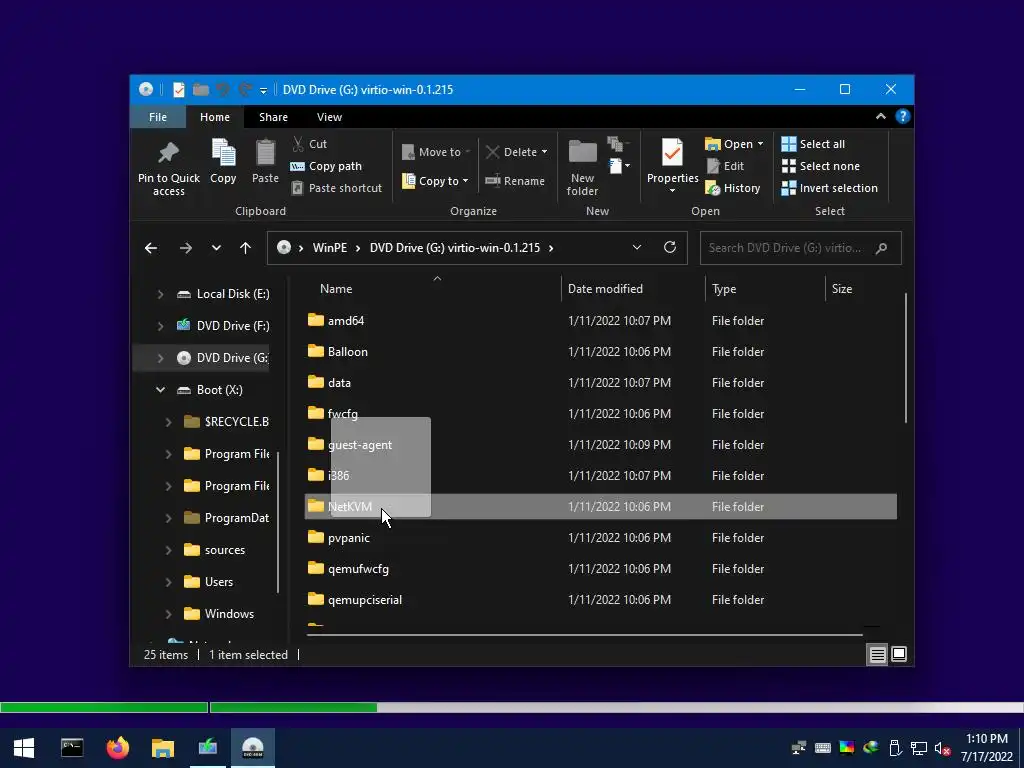Image resolution: width=1024 pixels, height=768 pixels.
Task: Open the Copy to dropdown
Action: pos(436,181)
